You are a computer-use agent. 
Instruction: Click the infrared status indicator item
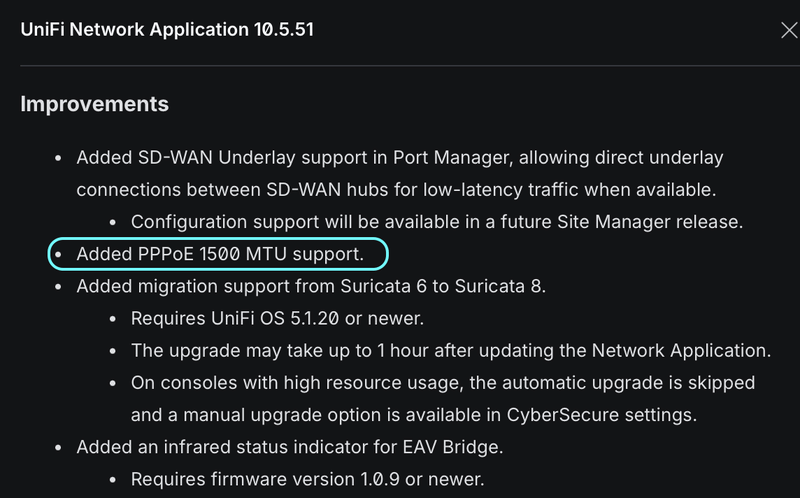click(290, 447)
